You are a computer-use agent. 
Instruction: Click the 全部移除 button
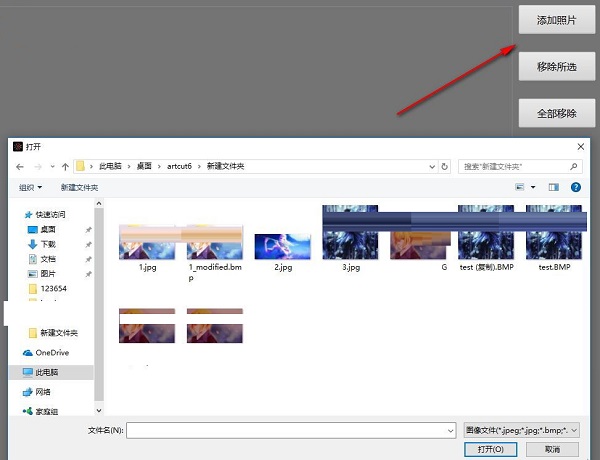[x=556, y=113]
